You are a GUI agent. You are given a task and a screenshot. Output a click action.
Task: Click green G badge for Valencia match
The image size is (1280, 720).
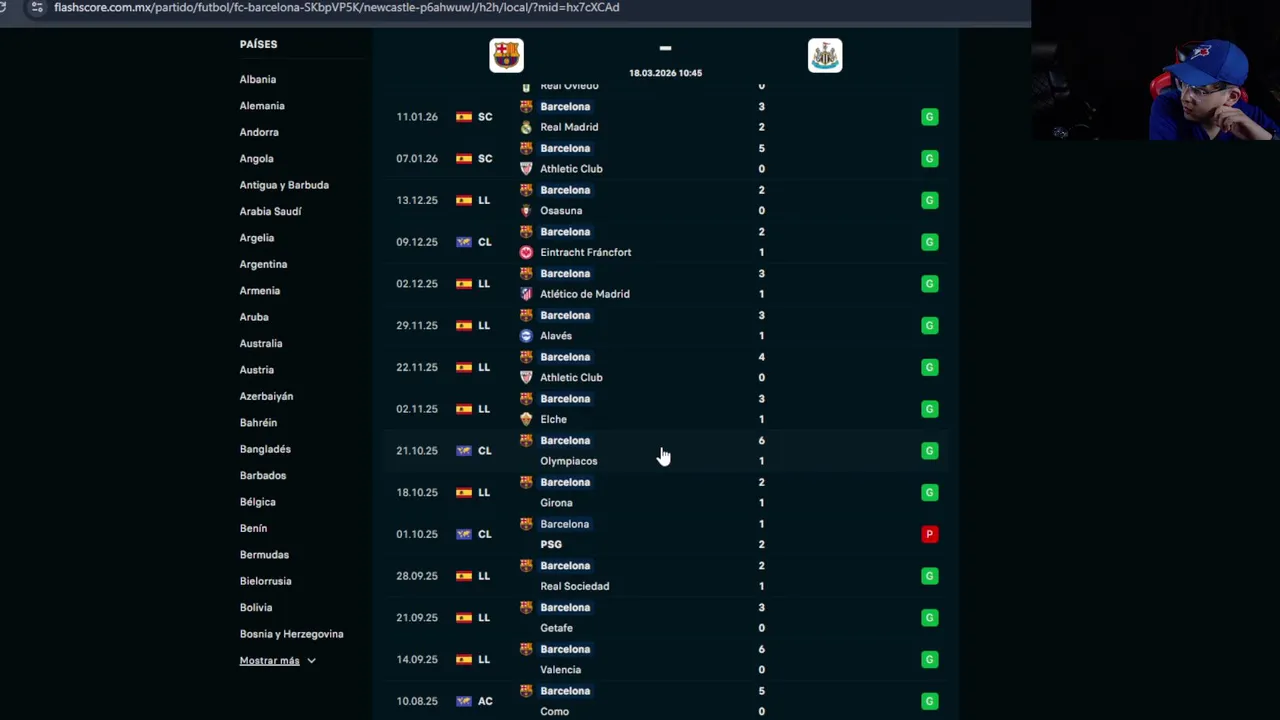929,659
